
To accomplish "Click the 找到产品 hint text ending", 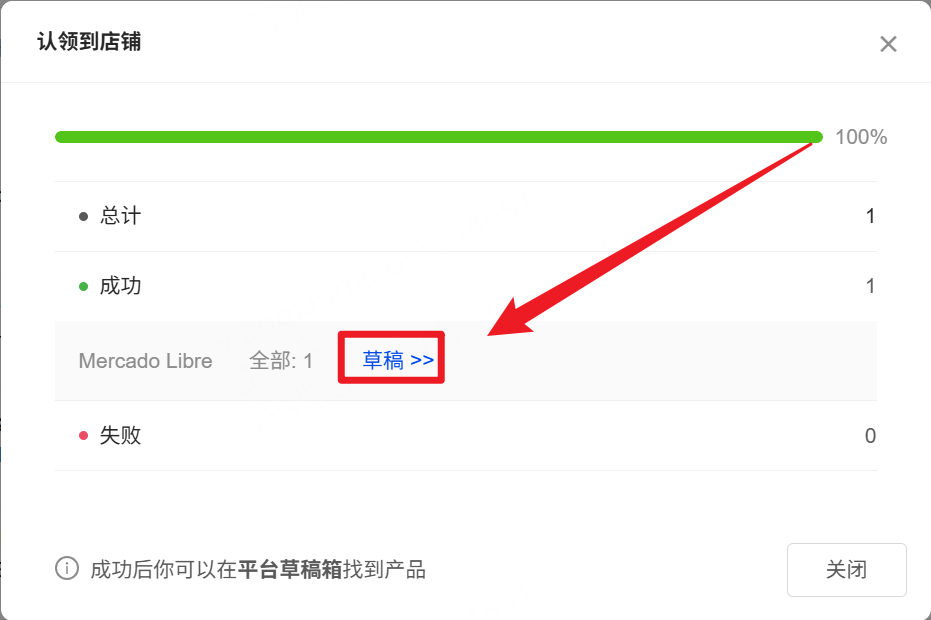I will tap(384, 570).
